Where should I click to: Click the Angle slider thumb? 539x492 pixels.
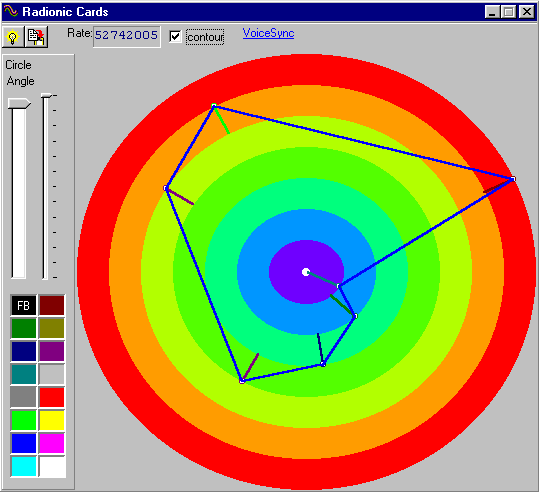click(x=46, y=96)
